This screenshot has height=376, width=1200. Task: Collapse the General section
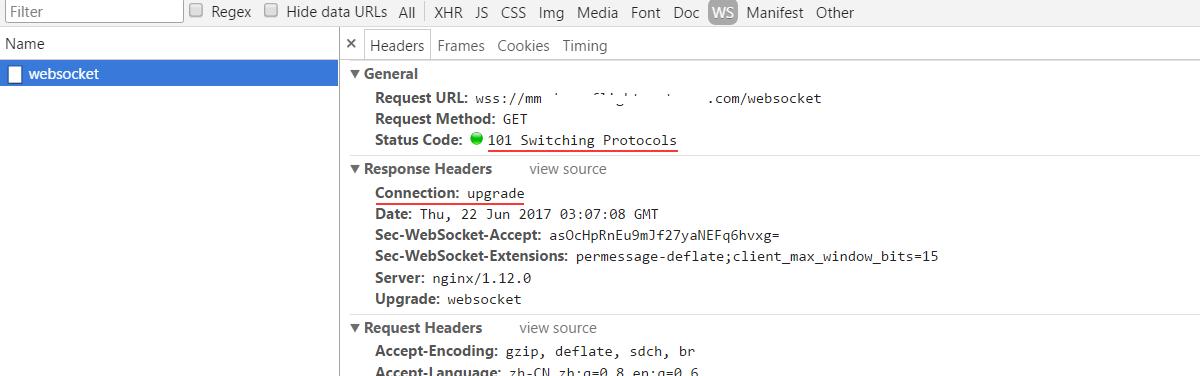[355, 74]
